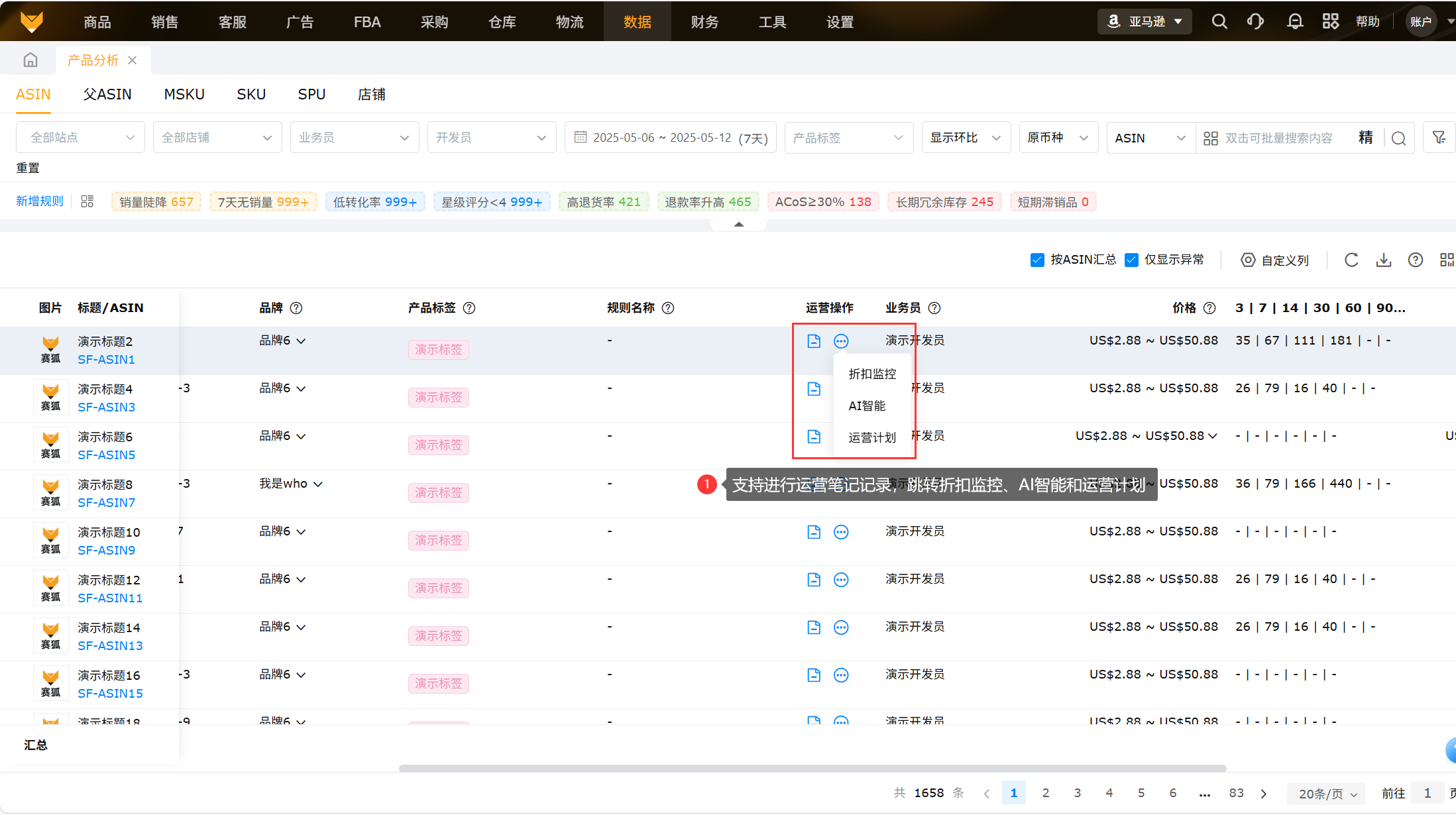The image size is (1456, 815).
Task: Click the search magnifier in top bar
Action: pyautogui.click(x=1219, y=22)
